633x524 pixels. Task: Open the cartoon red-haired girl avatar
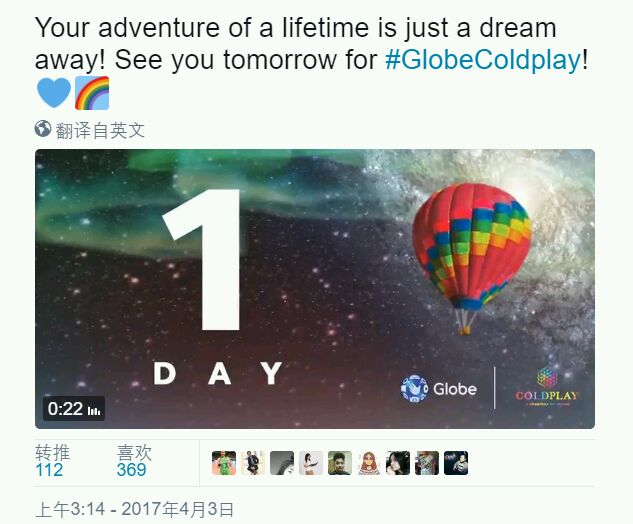[x=369, y=463]
